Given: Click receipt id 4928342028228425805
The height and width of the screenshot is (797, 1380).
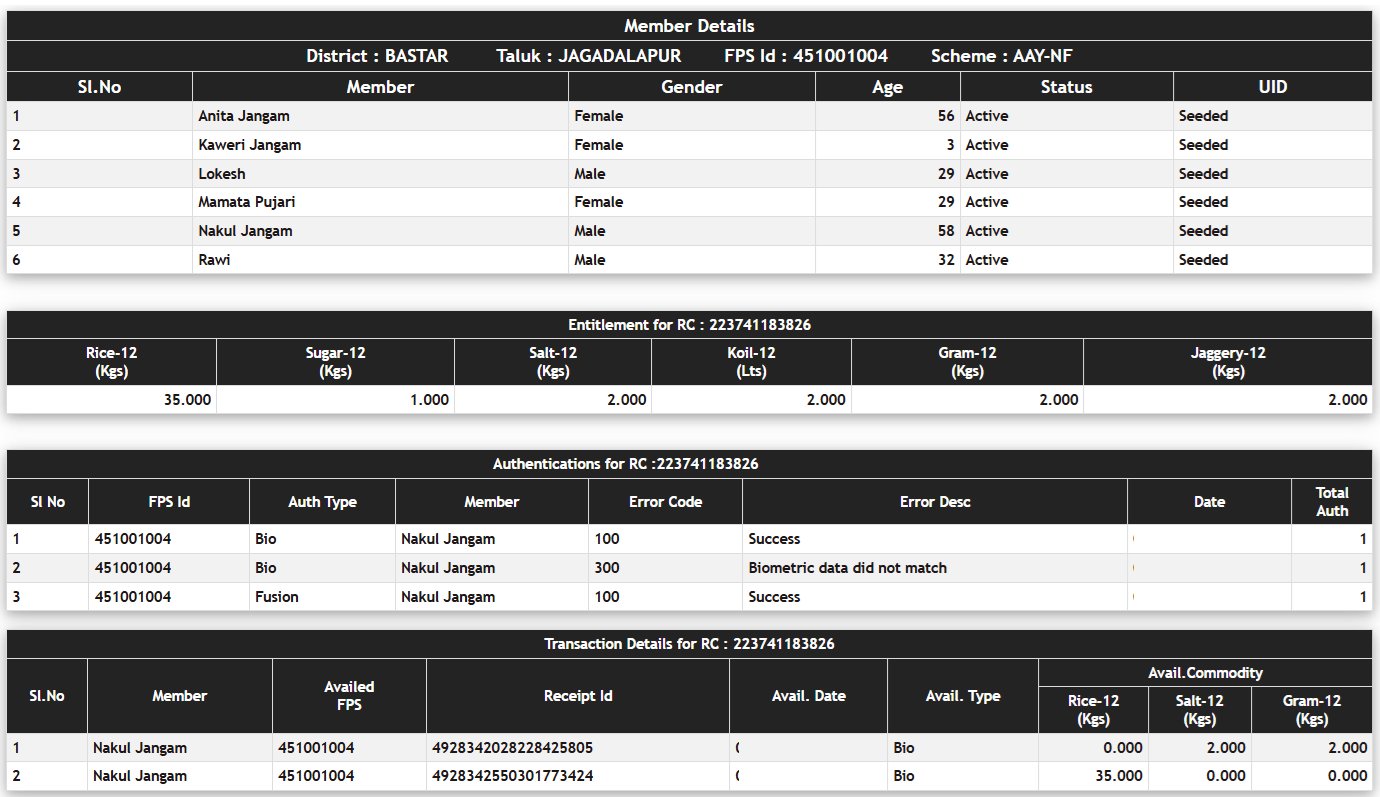Looking at the screenshot, I should pyautogui.click(x=512, y=748).
